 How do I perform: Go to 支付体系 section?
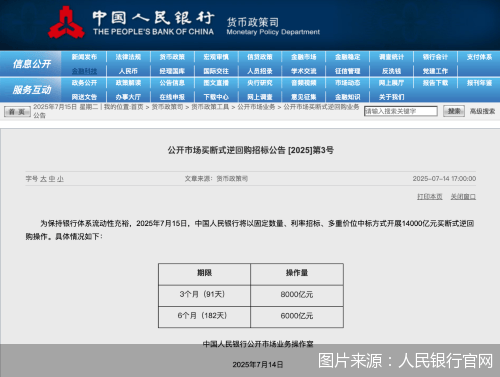click(x=479, y=57)
